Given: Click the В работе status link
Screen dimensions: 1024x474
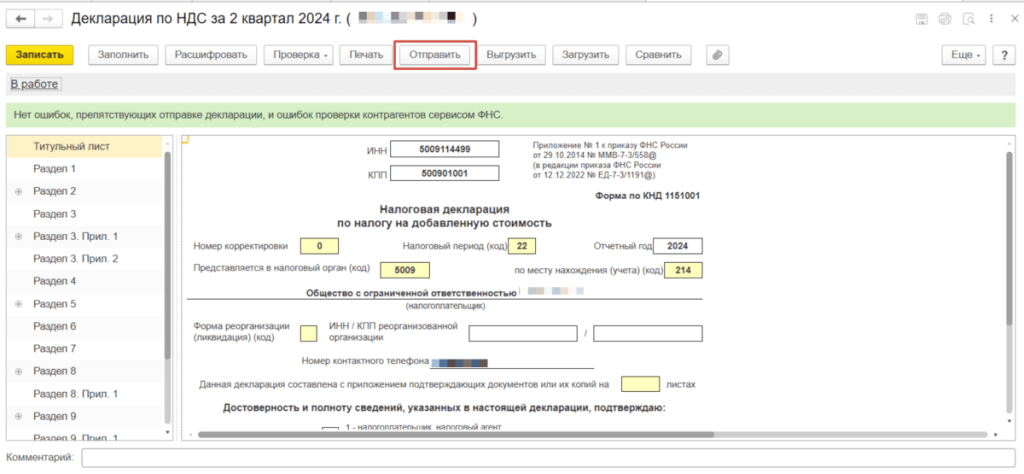Looking at the screenshot, I should pos(34,84).
